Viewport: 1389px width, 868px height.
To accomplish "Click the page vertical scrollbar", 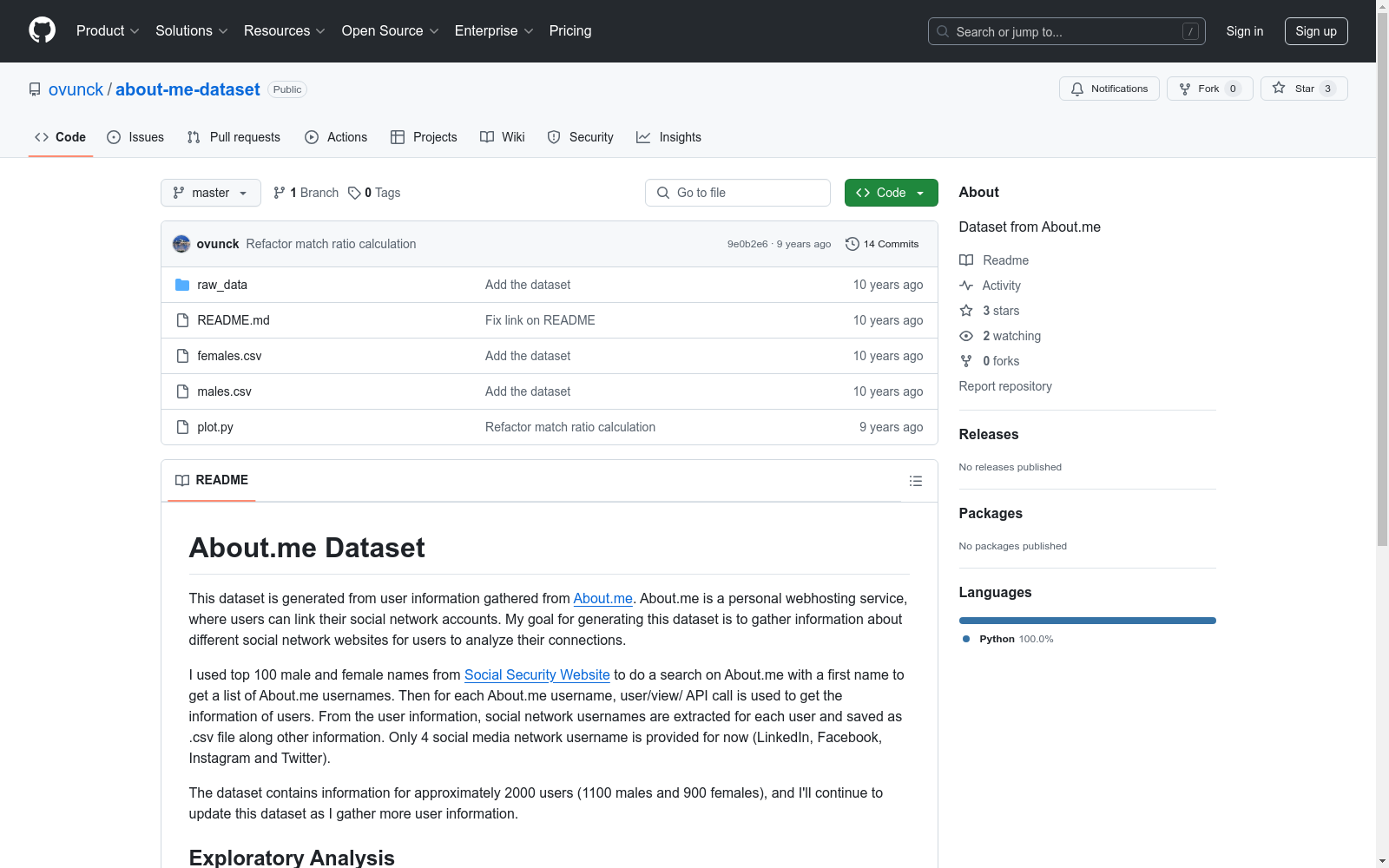I will point(1382,278).
